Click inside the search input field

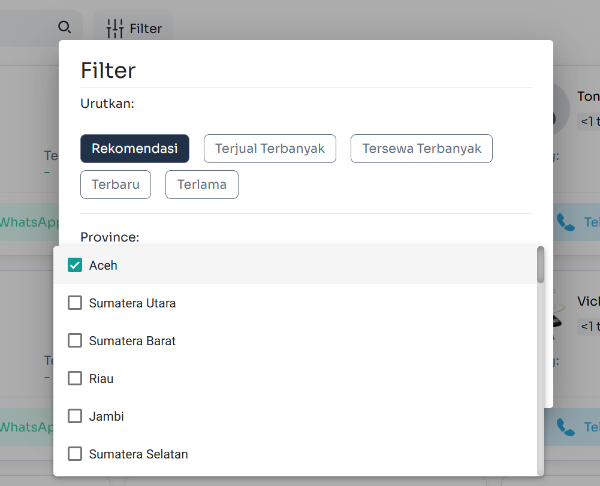tap(25, 27)
